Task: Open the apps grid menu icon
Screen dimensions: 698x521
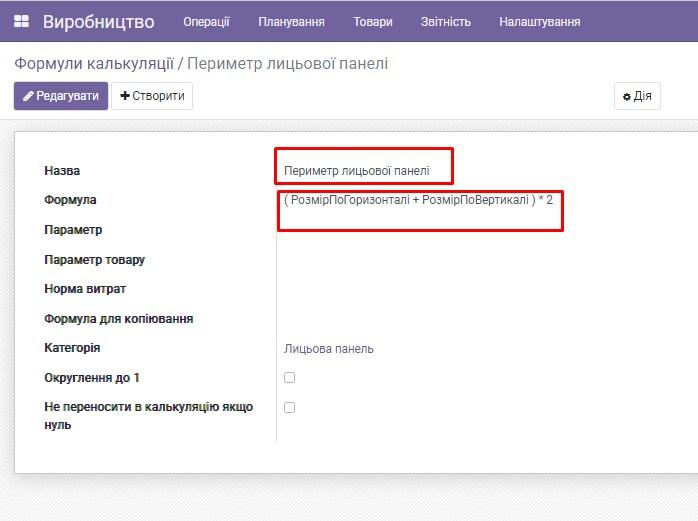Action: pyautogui.click(x=21, y=21)
